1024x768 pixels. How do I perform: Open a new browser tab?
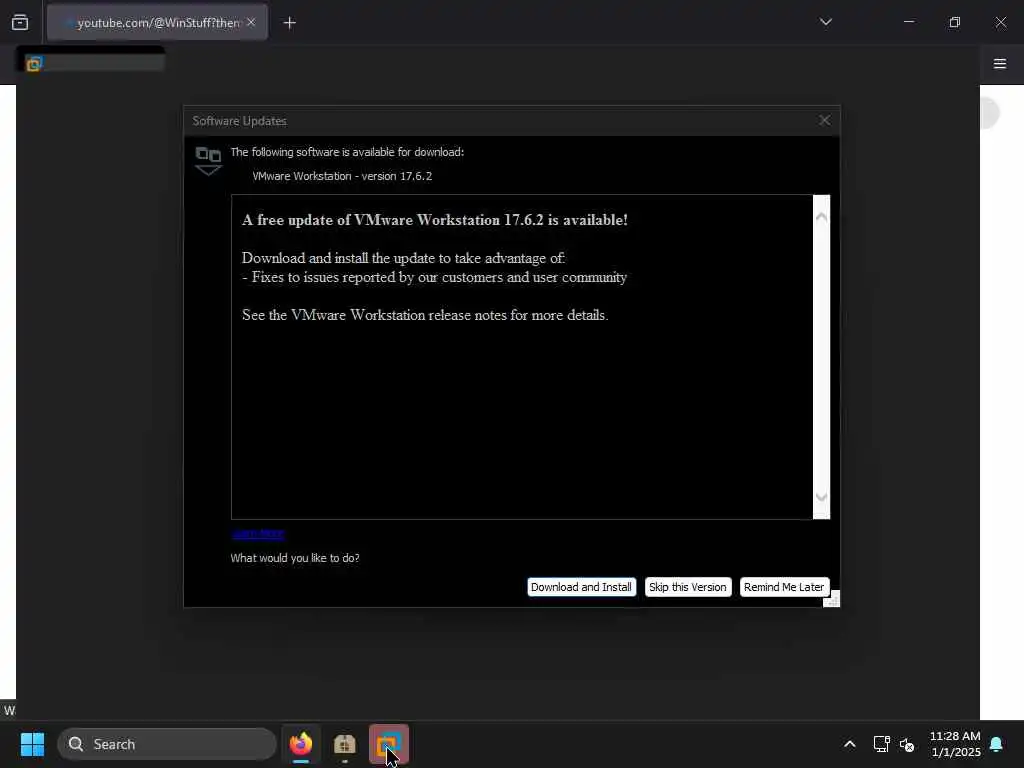pyautogui.click(x=289, y=23)
